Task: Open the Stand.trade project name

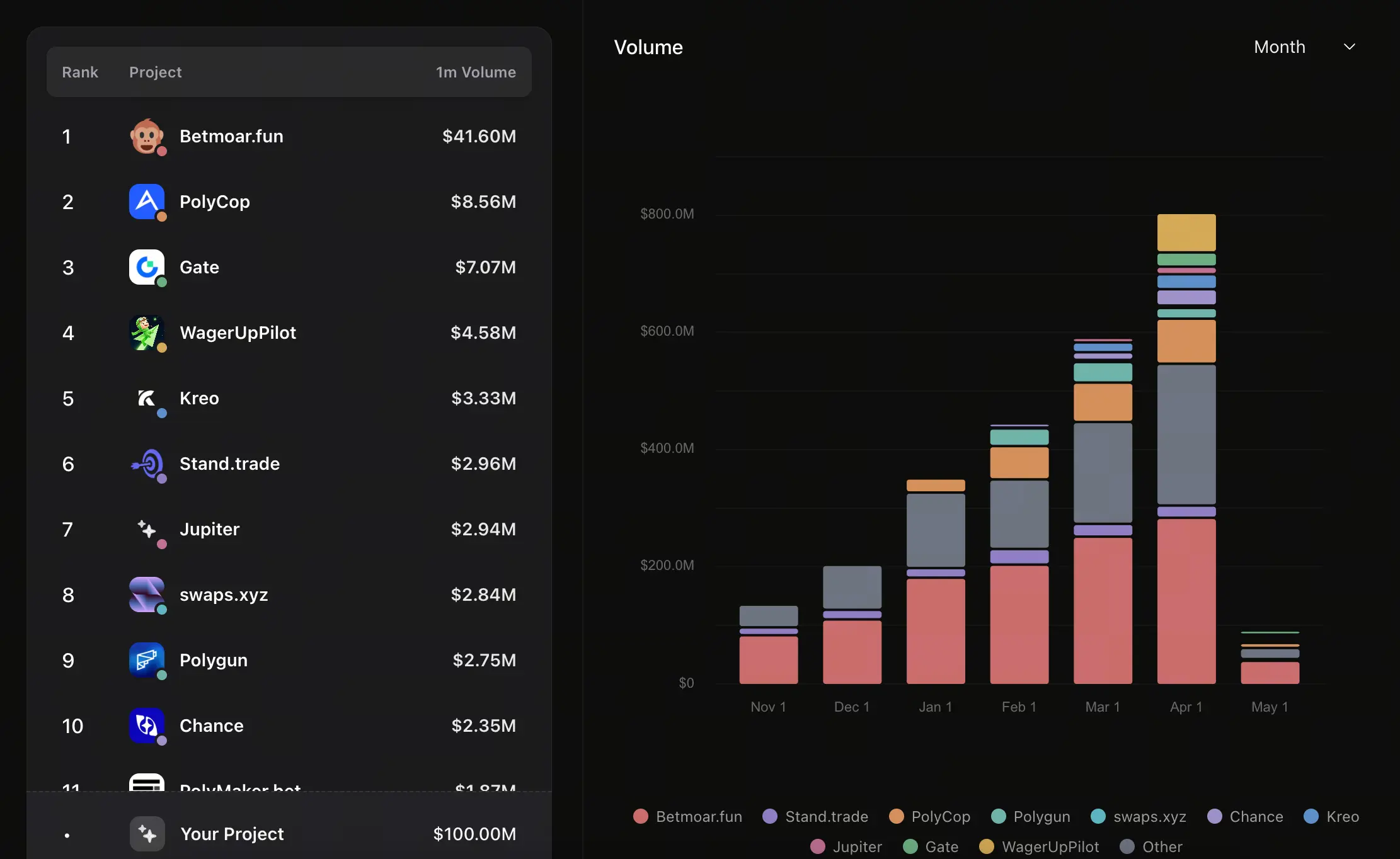Action: pyautogui.click(x=229, y=464)
